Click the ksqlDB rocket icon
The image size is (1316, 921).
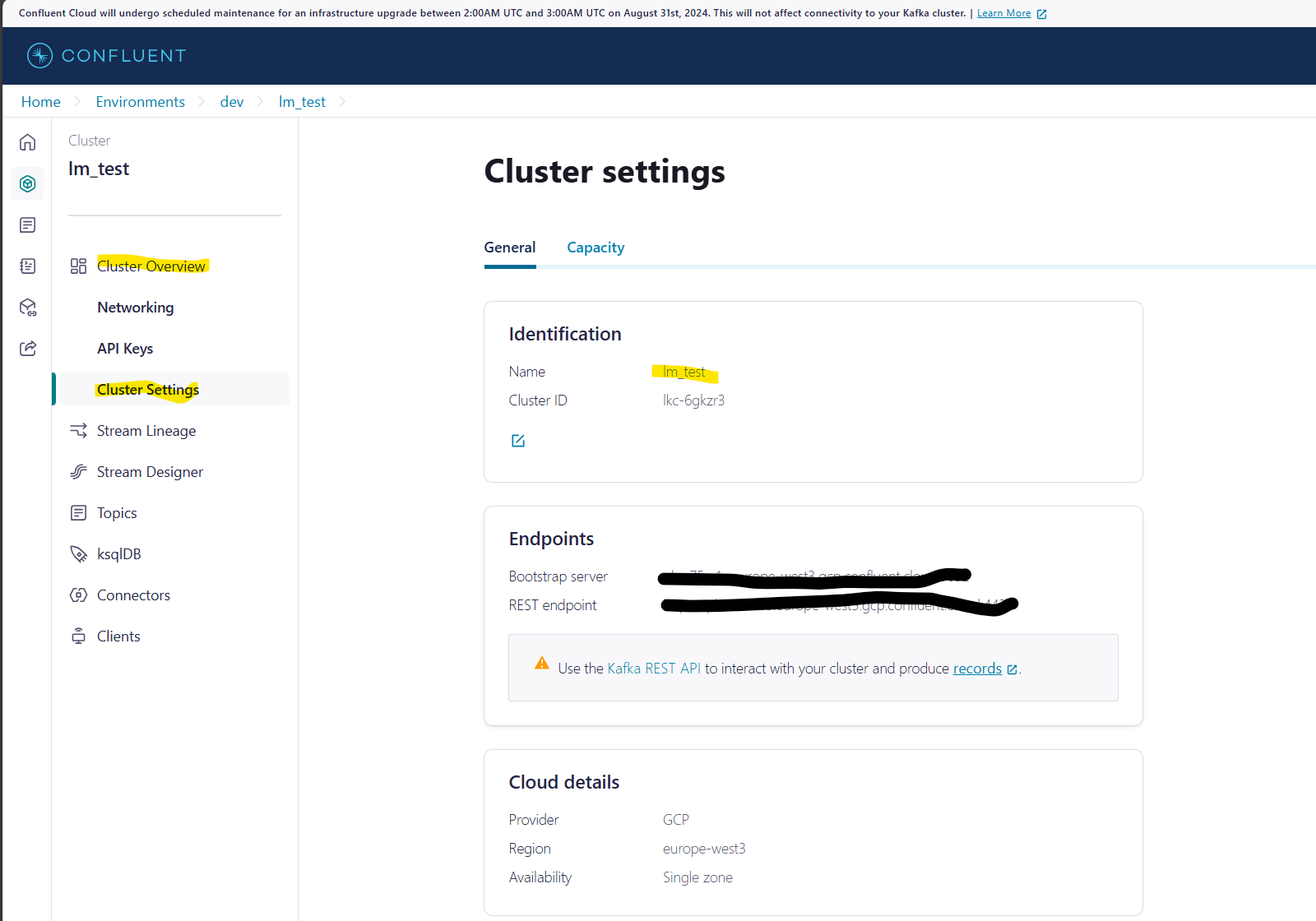(x=78, y=553)
